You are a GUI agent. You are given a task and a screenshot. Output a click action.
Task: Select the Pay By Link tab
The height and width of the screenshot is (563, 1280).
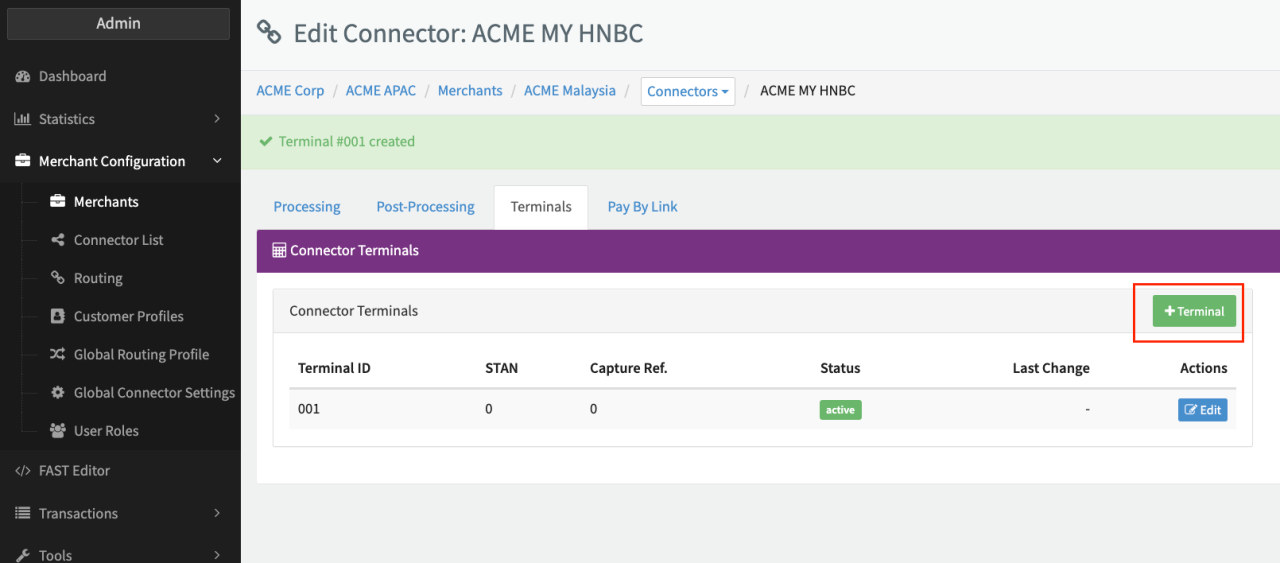(642, 207)
